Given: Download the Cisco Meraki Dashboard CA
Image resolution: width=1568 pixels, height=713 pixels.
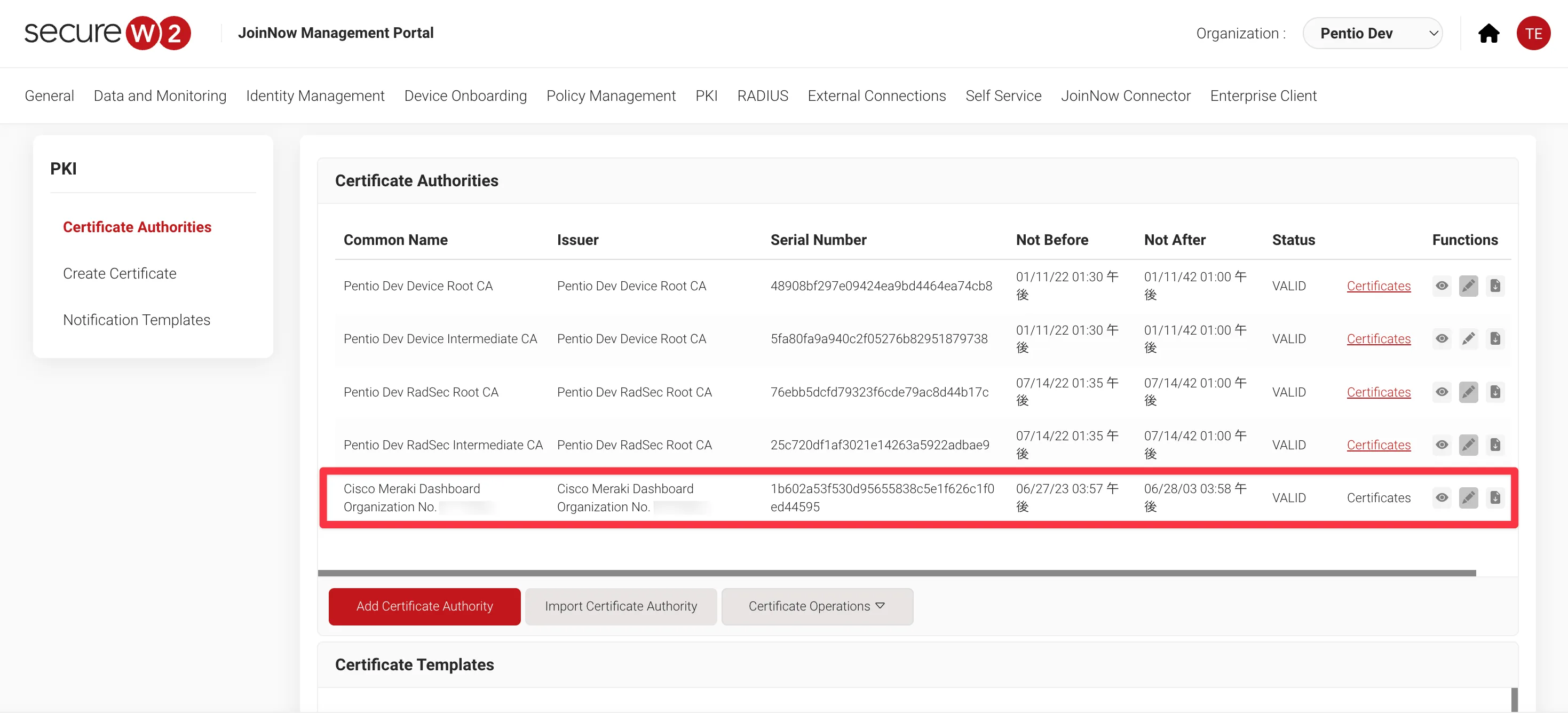Looking at the screenshot, I should (1495, 497).
